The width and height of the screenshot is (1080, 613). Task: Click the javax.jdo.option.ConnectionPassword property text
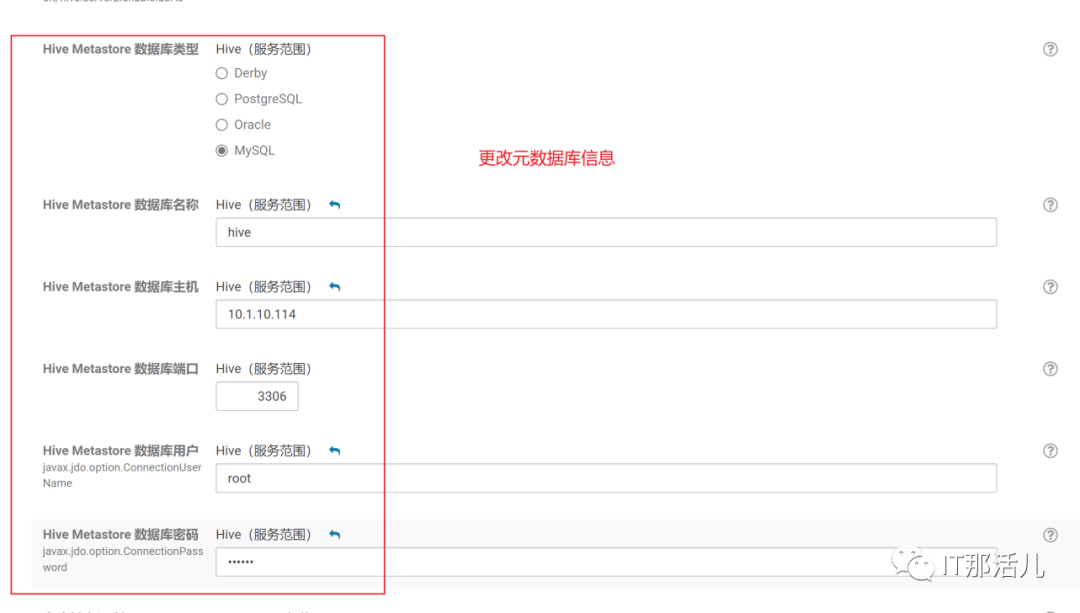point(123,559)
